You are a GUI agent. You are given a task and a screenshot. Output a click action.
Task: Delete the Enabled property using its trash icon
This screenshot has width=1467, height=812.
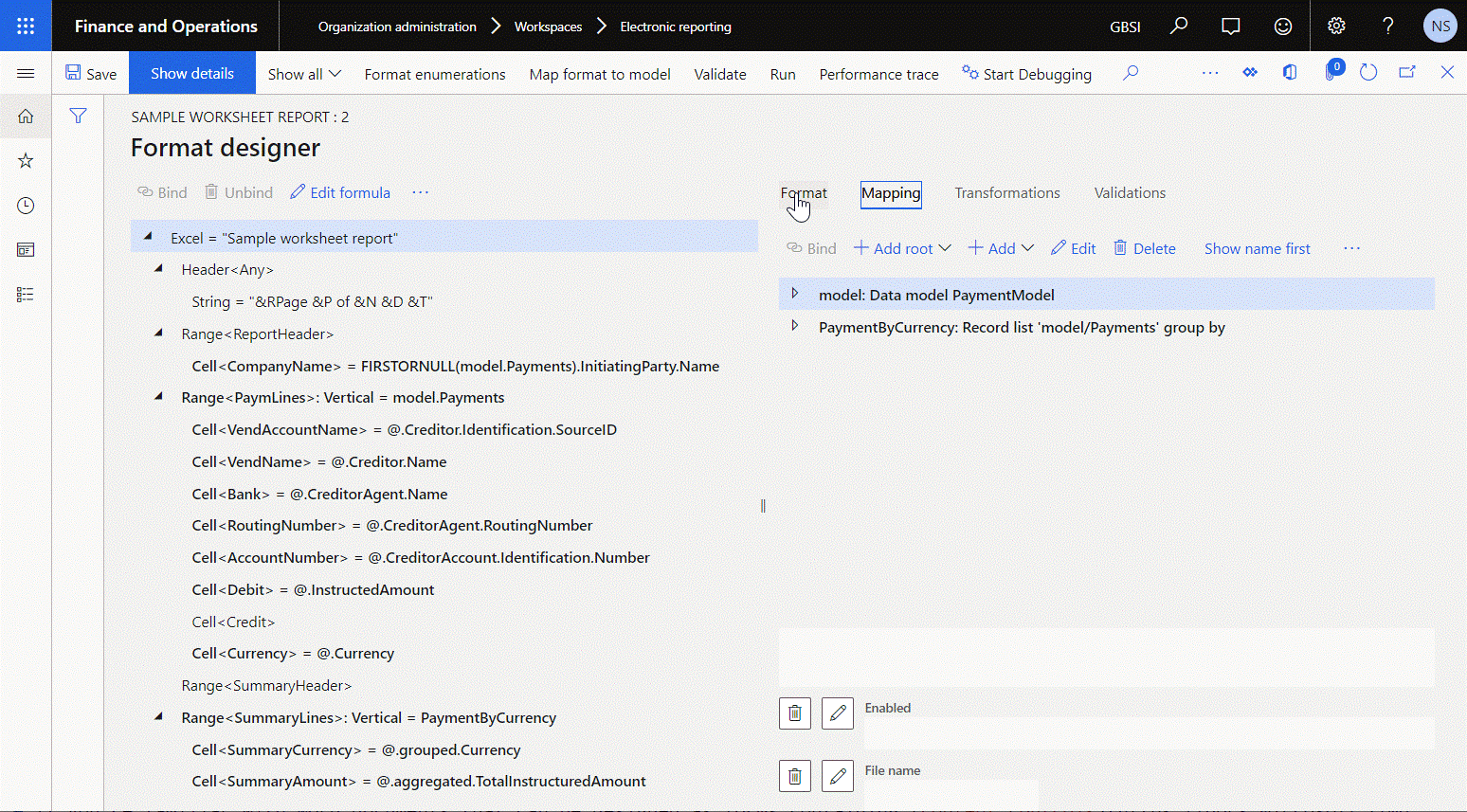click(x=794, y=713)
